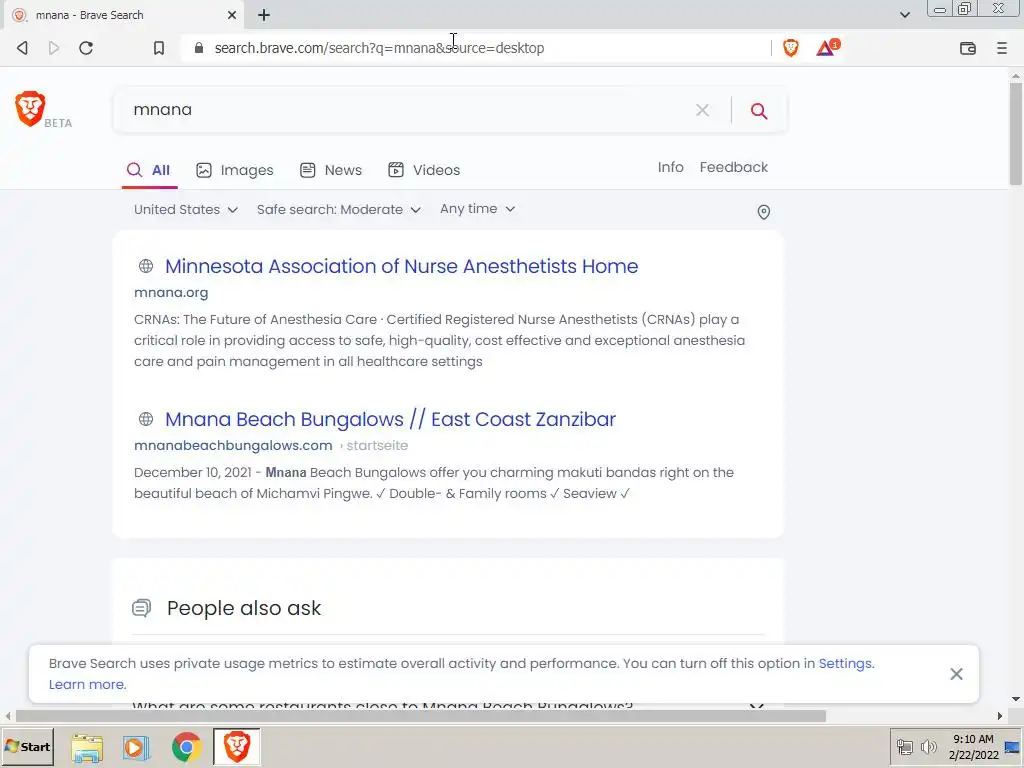Click the magnifier search submit button

point(758,110)
